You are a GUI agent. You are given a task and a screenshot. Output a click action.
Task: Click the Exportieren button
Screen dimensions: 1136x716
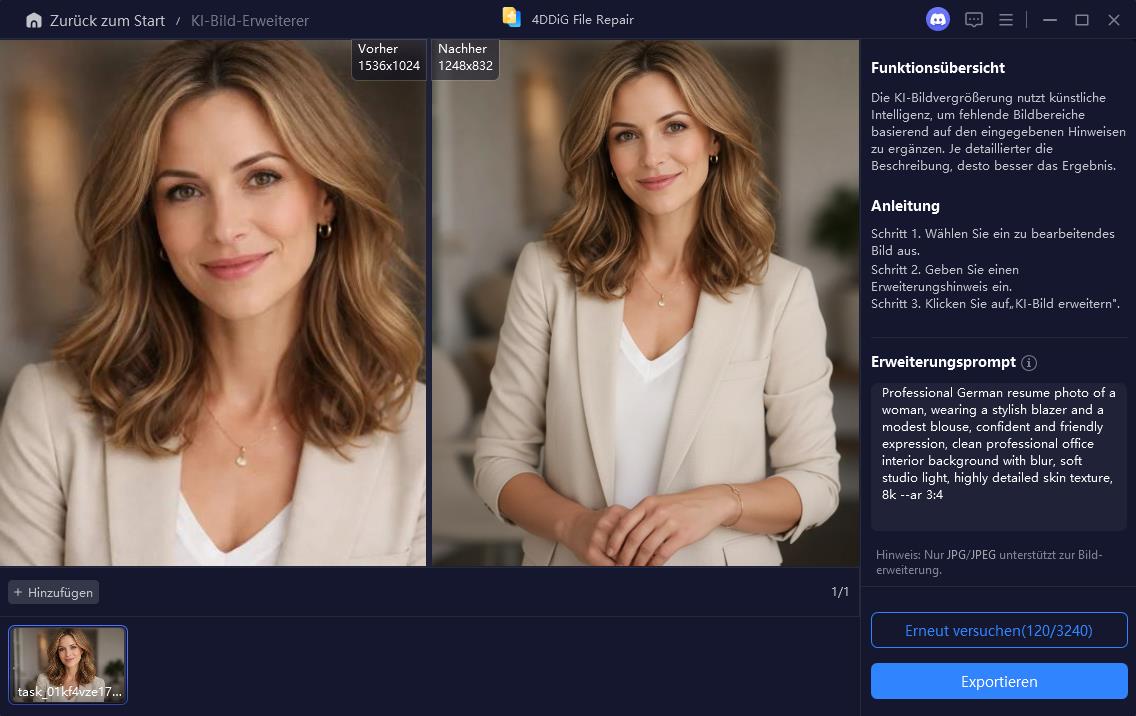[x=999, y=681]
